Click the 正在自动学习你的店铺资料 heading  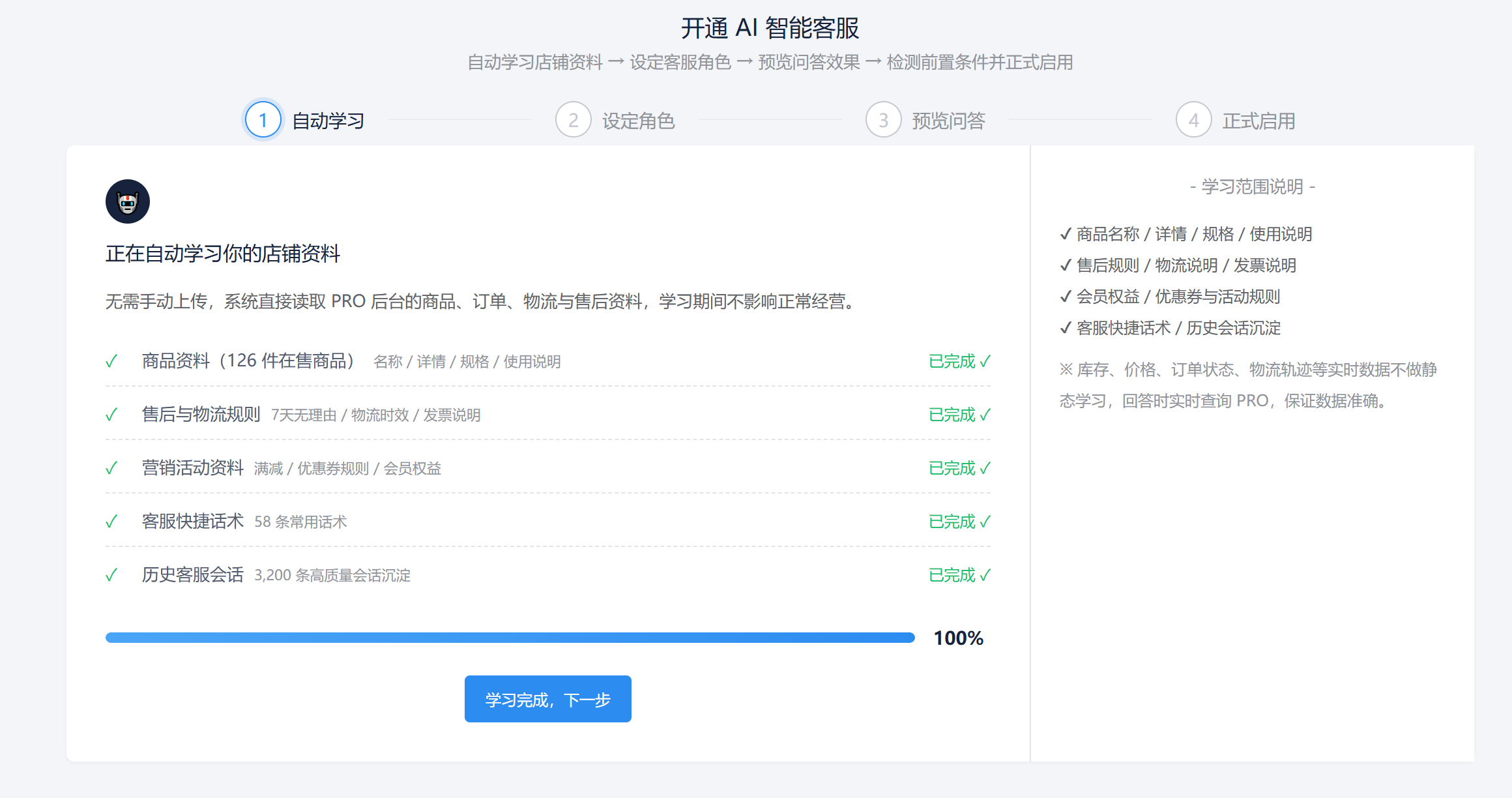point(223,254)
